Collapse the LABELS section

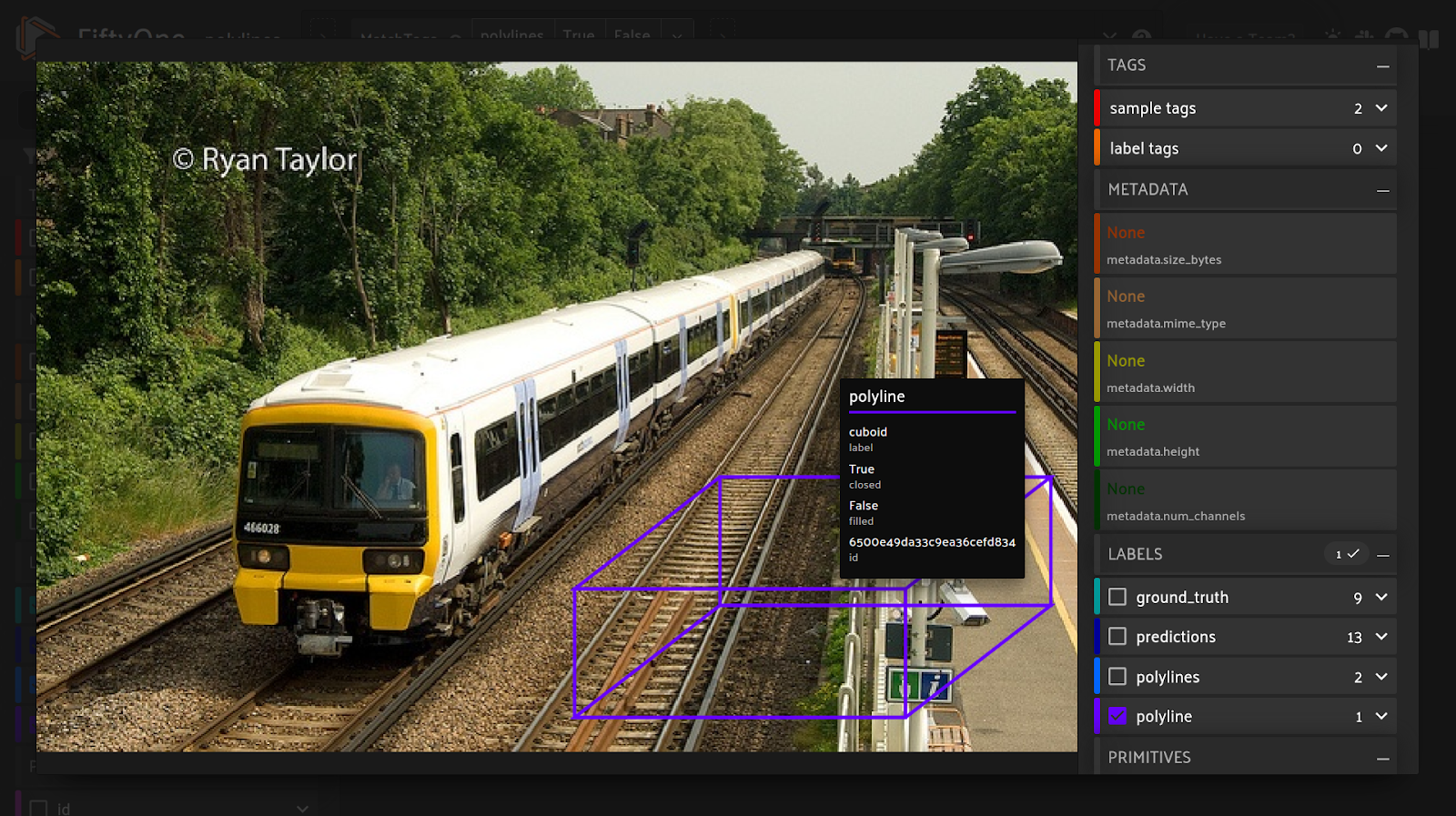coord(1382,555)
